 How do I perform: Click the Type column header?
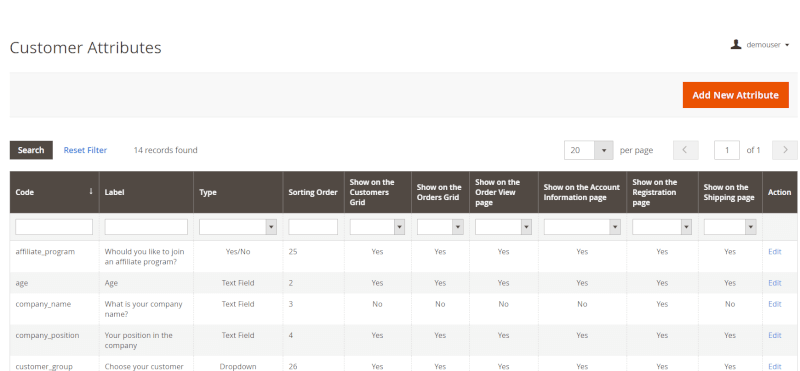(238, 192)
